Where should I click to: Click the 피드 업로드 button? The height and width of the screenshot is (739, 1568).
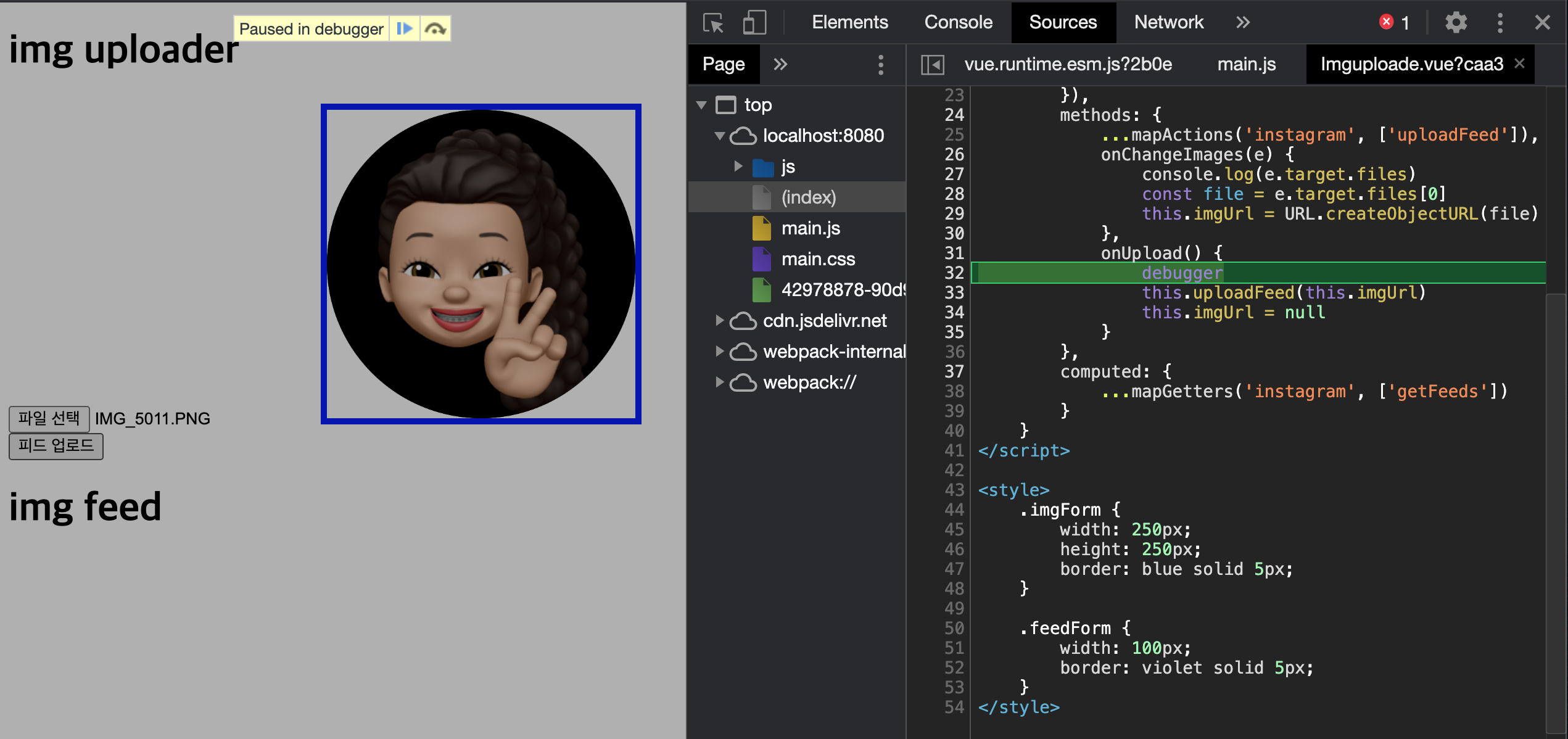(x=56, y=446)
